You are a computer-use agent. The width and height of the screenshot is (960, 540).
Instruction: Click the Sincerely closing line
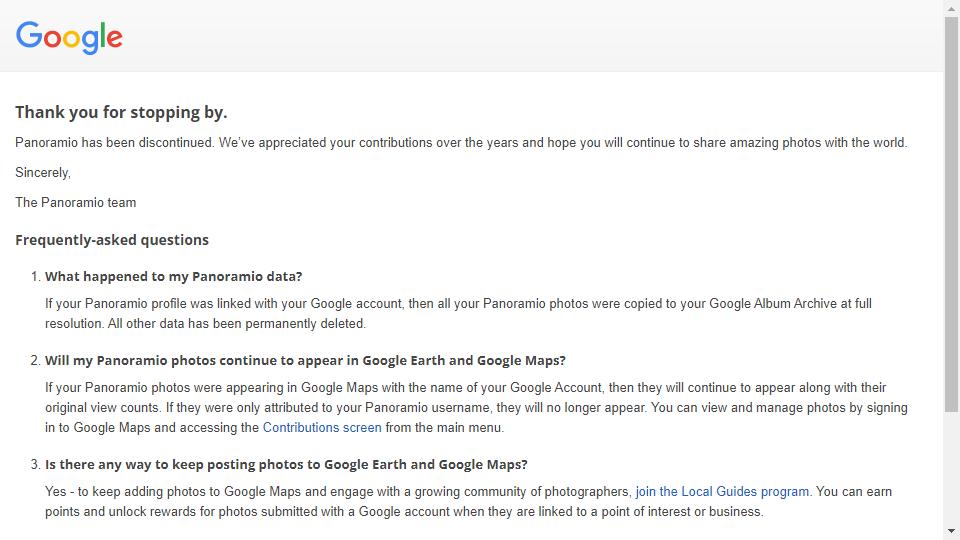[43, 173]
